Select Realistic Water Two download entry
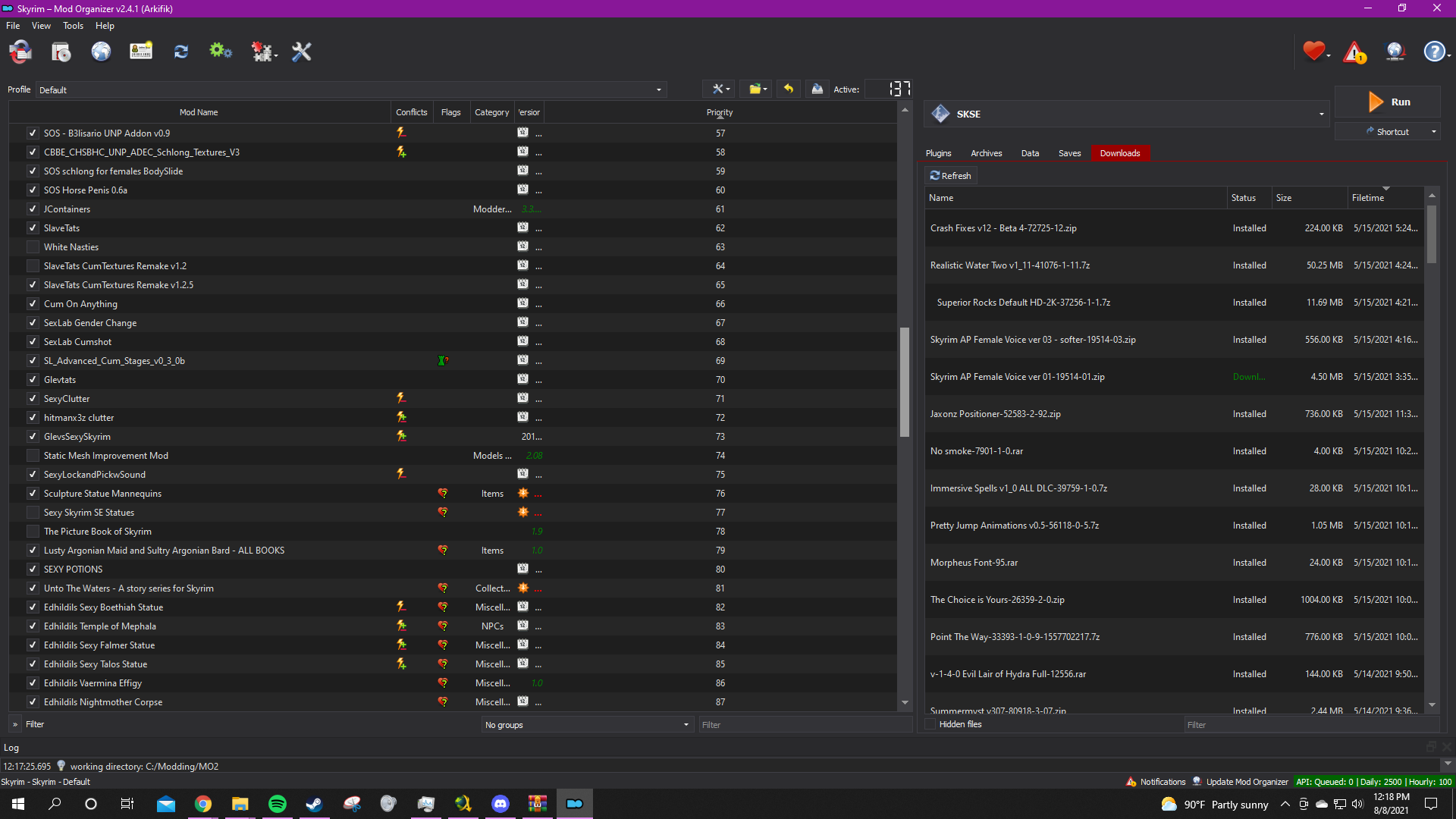 coord(1174,265)
